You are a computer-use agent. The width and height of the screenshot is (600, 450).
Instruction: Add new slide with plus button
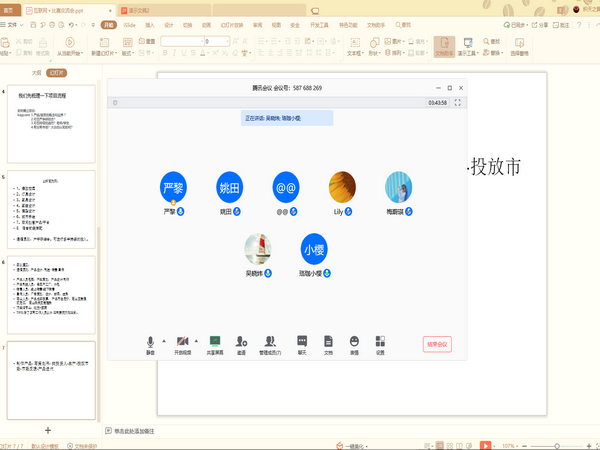point(48,430)
